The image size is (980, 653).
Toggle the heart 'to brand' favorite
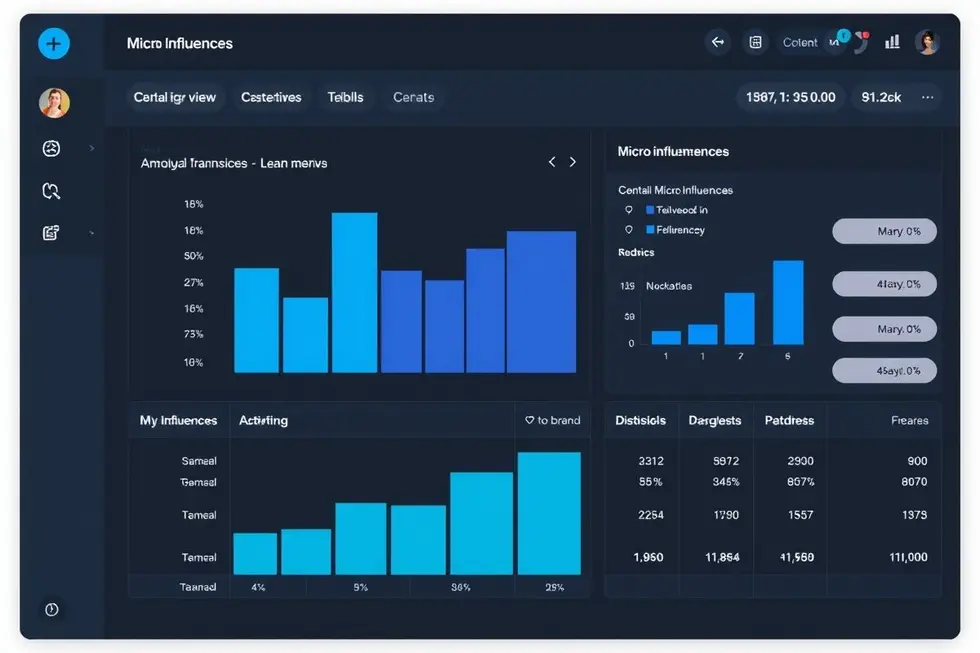(x=530, y=421)
